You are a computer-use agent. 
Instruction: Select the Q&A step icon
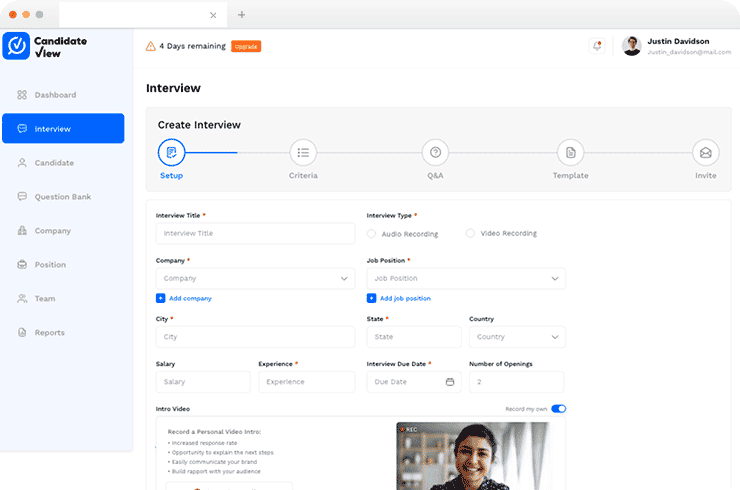(434, 153)
